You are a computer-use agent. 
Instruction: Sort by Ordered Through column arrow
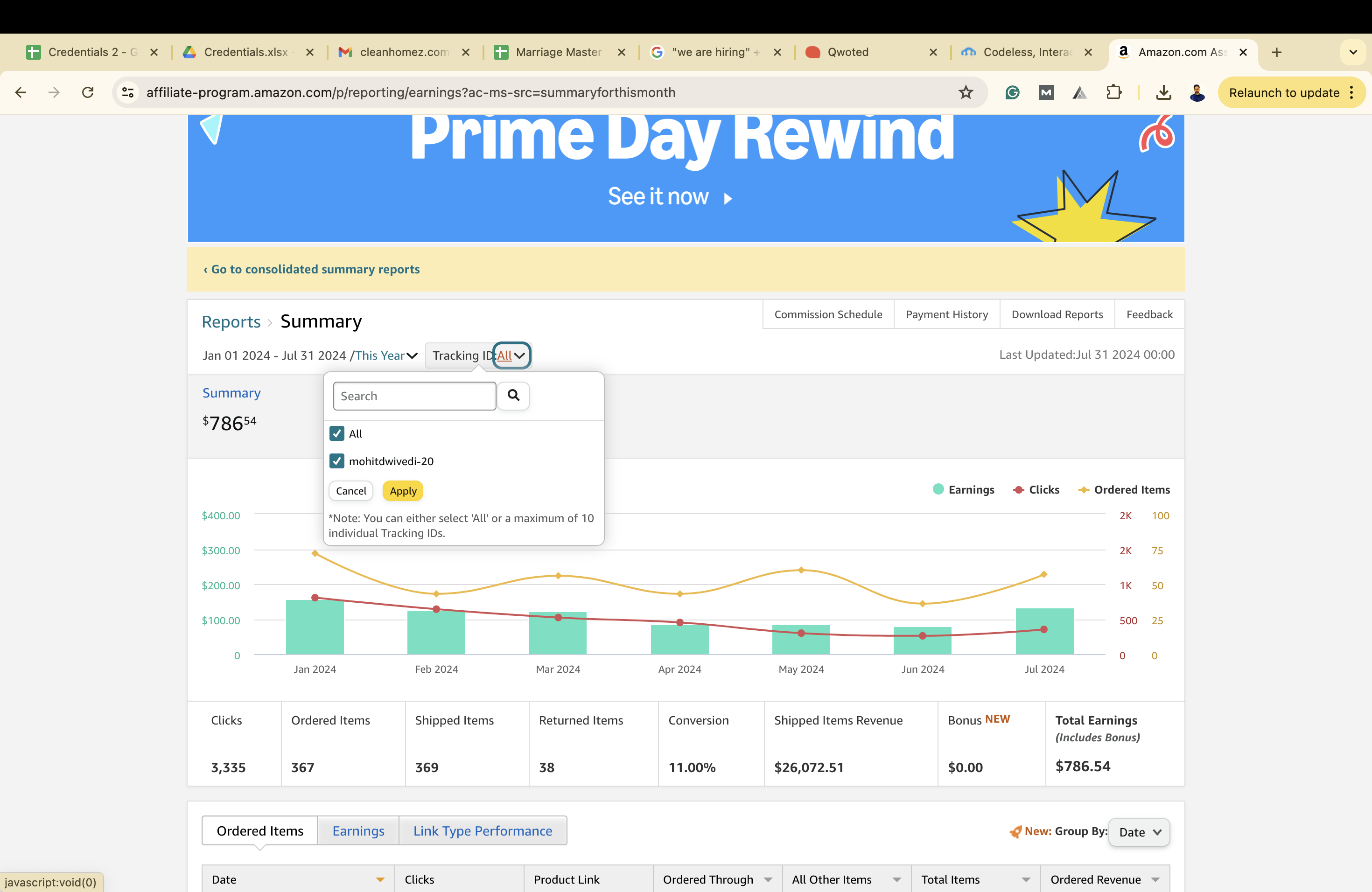pos(768,879)
